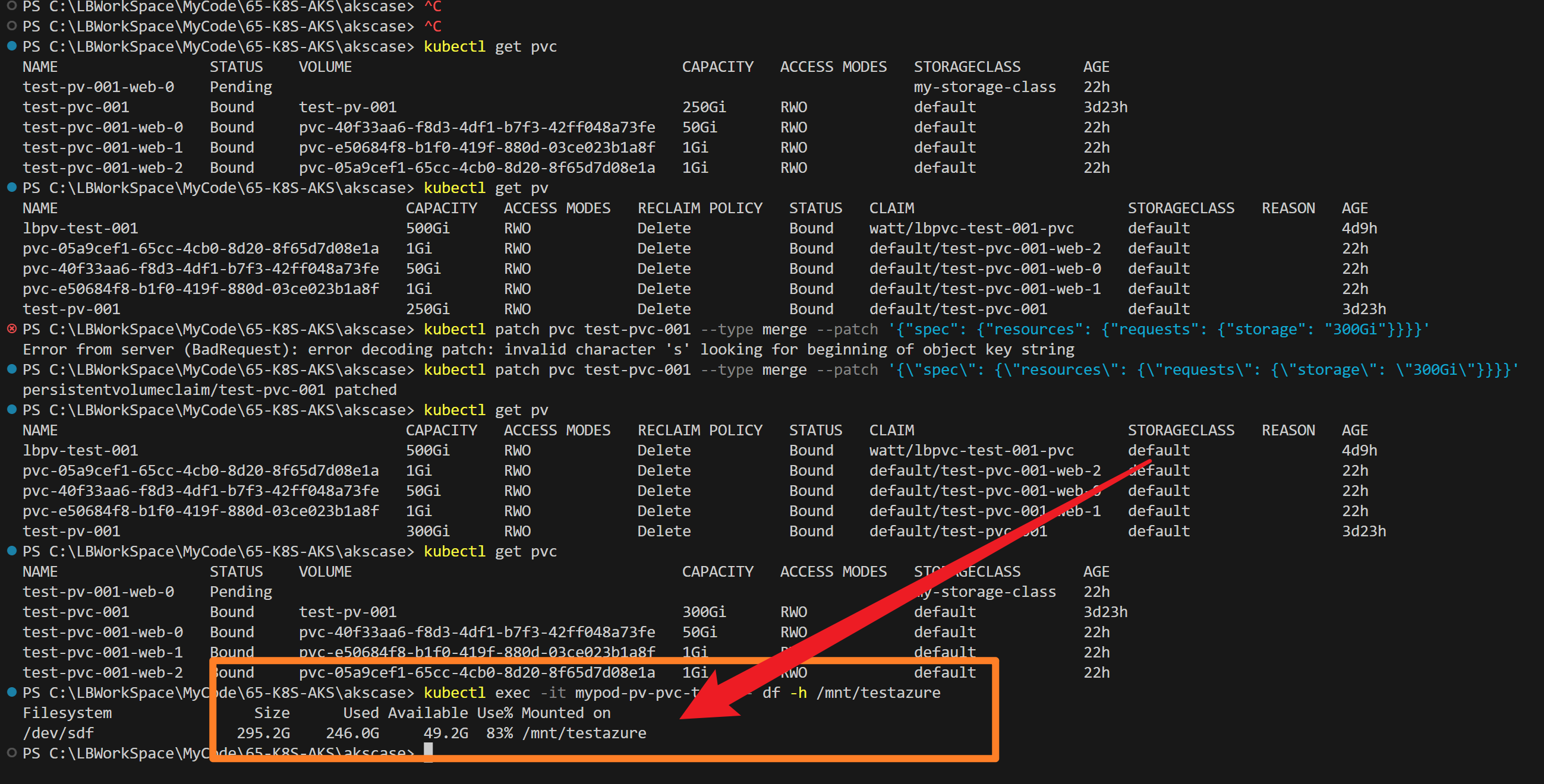This screenshot has width=1544, height=784.
Task: Click grey decoration beside the last empty prompt
Action: coord(11,753)
